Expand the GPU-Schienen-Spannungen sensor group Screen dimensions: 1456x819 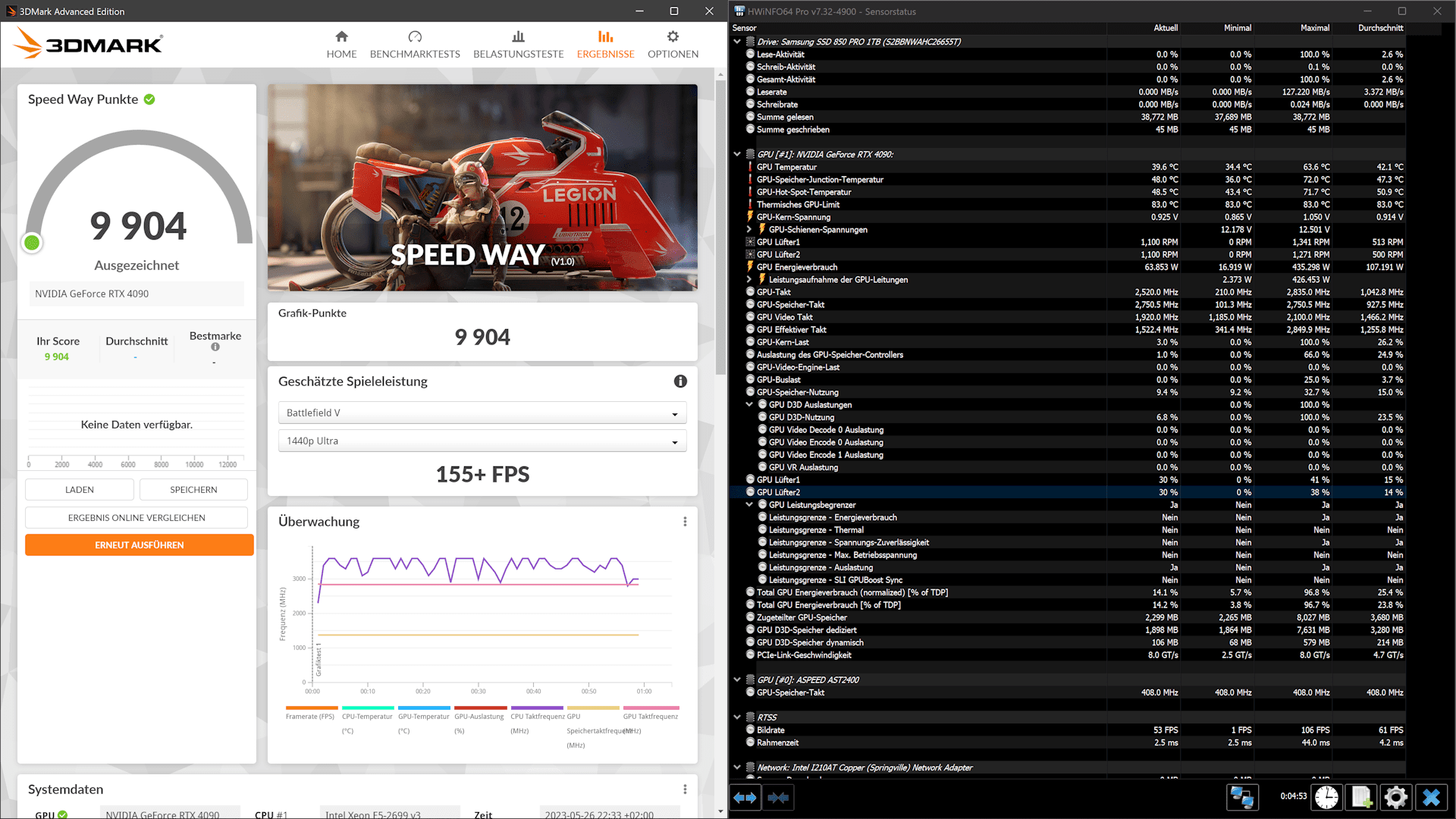coord(749,230)
